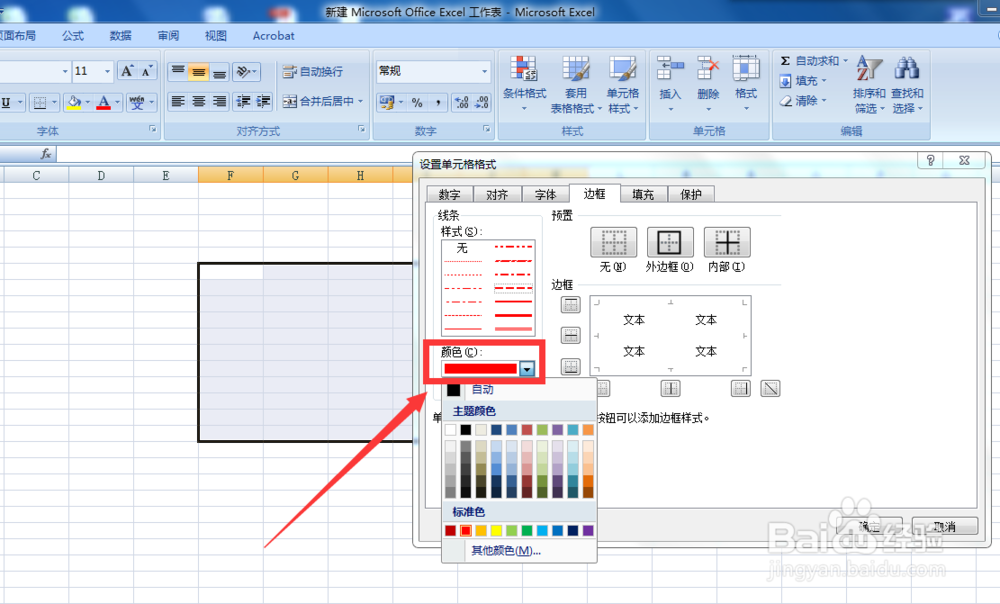This screenshot has width=1000, height=604.
Task: Click the right border icon in dialog
Action: 740,388
